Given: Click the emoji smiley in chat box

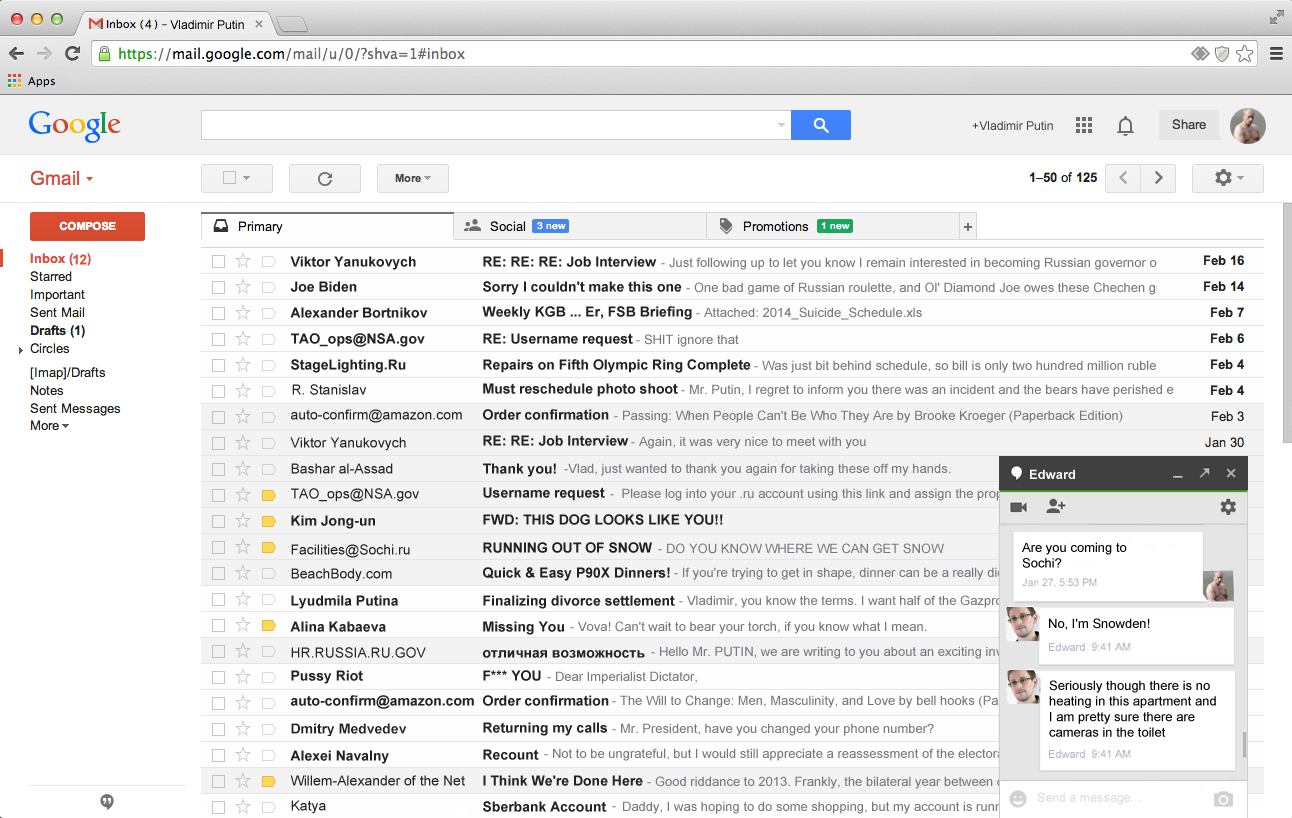Looking at the screenshot, I should [1018, 798].
